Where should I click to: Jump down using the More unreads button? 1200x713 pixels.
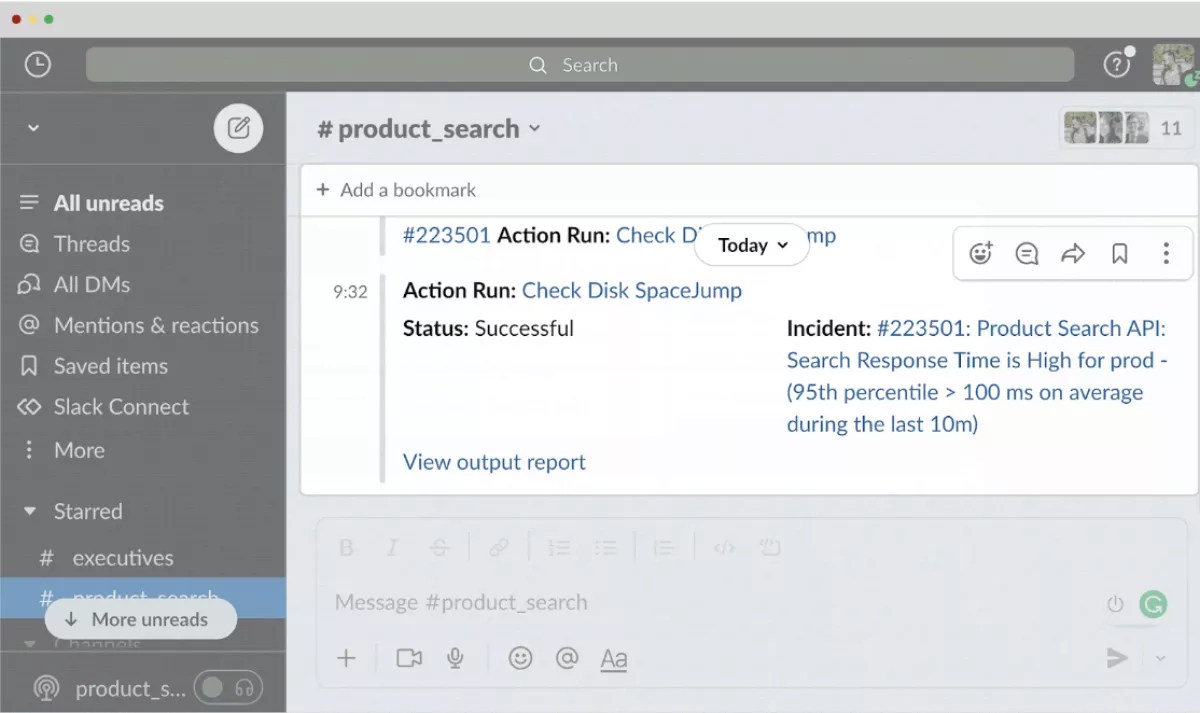point(140,619)
